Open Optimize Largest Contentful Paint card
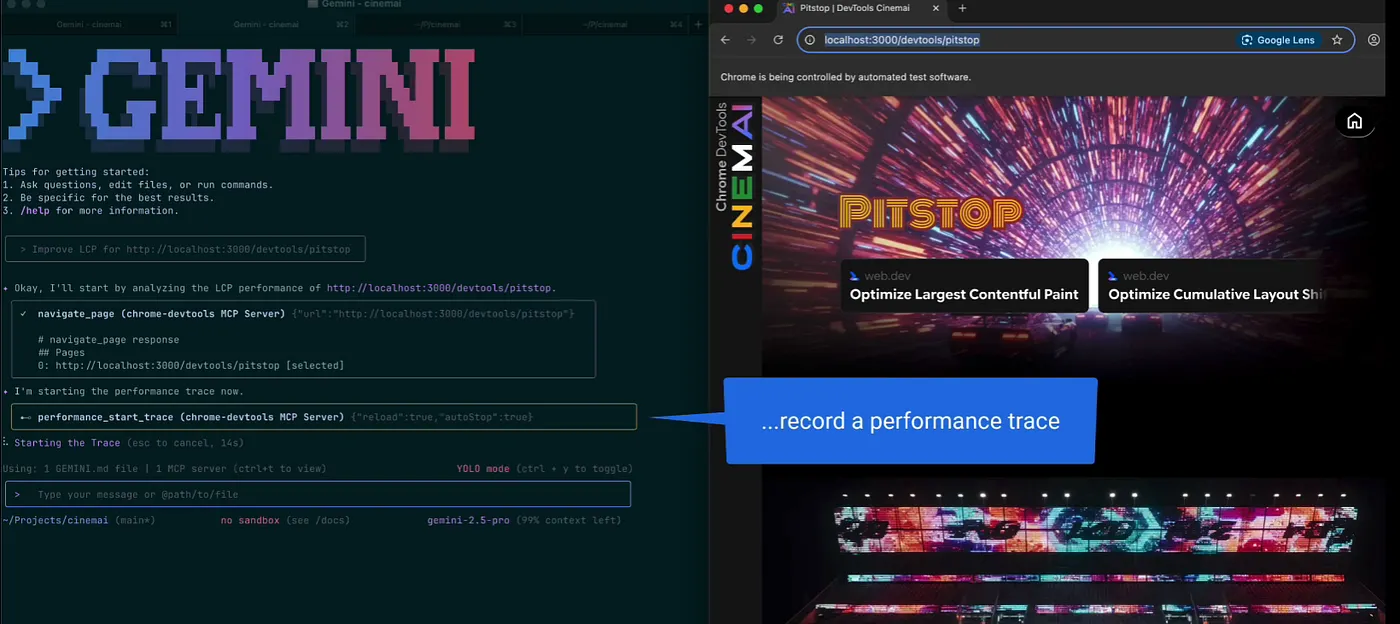 click(x=964, y=285)
